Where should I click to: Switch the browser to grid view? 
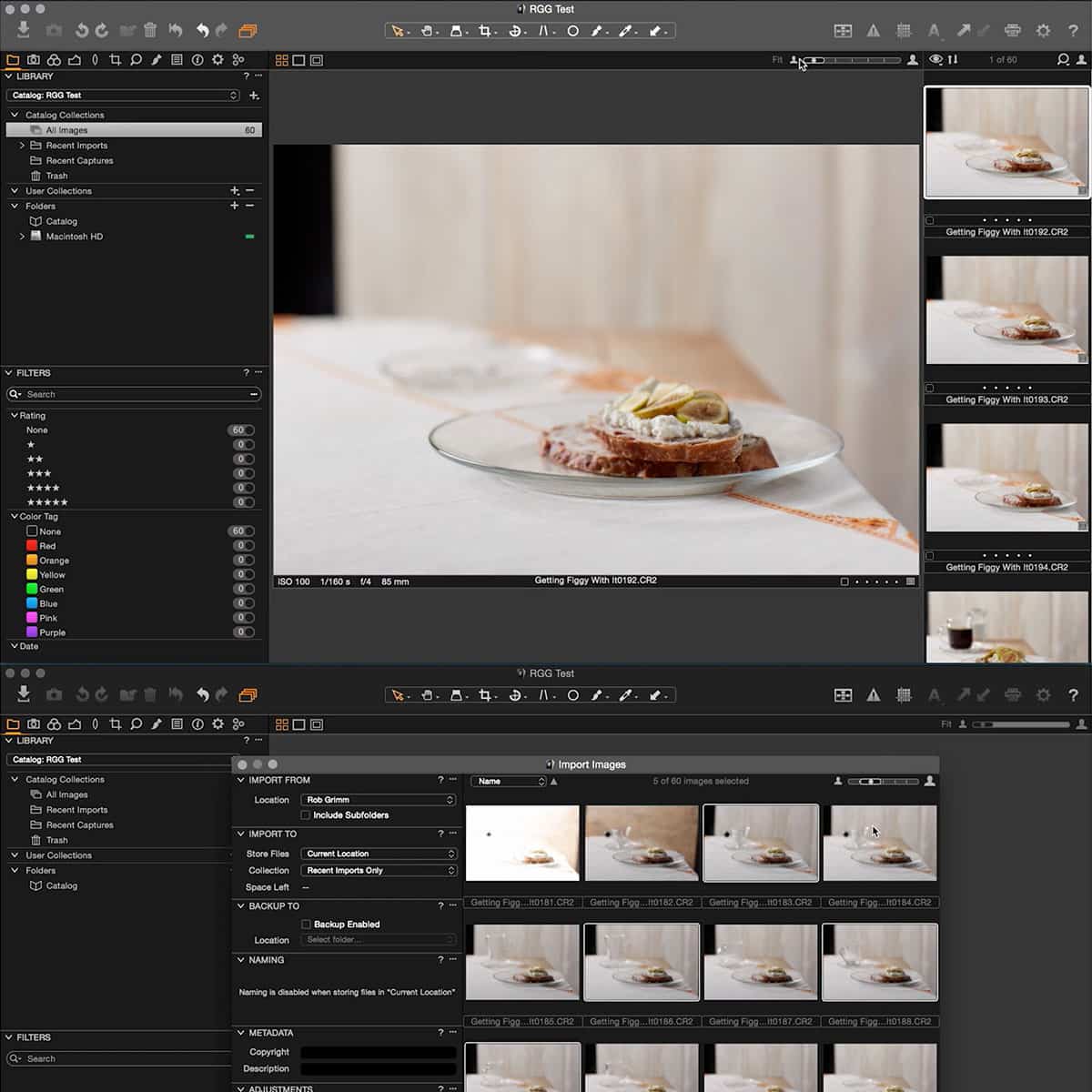[x=283, y=60]
